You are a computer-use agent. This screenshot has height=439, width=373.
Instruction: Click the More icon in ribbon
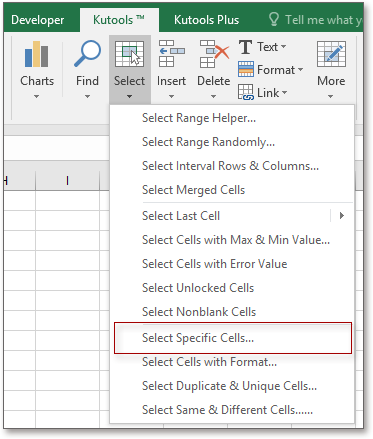coord(331,54)
